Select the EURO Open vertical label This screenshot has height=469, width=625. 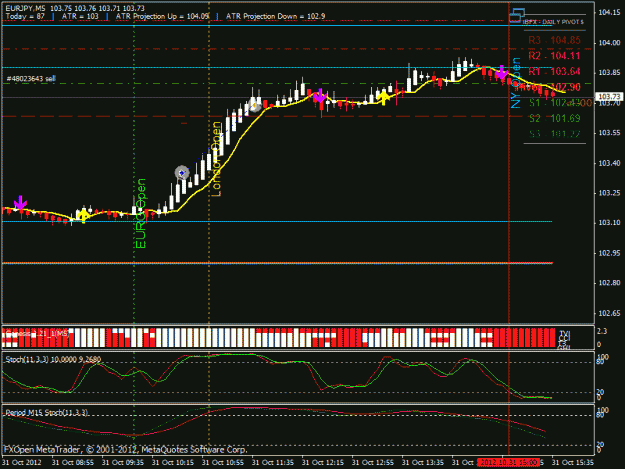(x=141, y=214)
